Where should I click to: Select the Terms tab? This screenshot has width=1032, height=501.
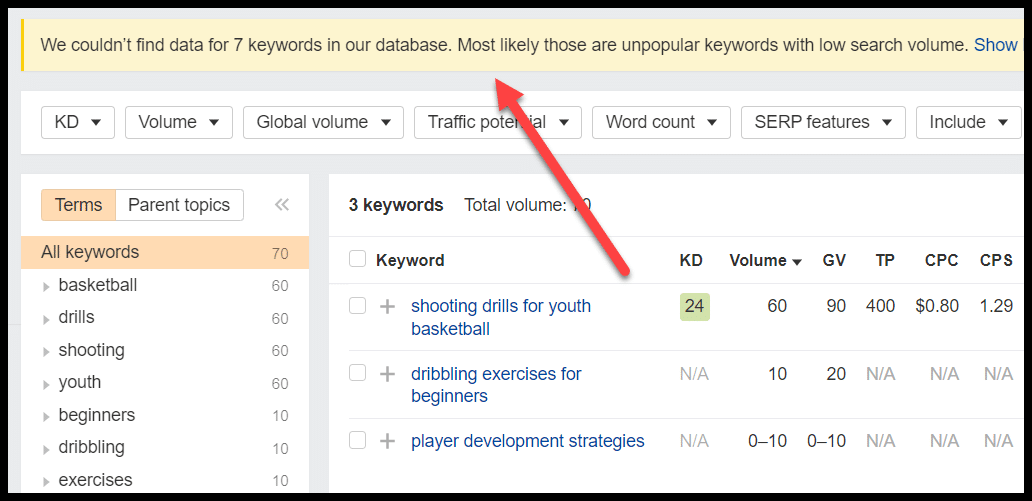78,205
